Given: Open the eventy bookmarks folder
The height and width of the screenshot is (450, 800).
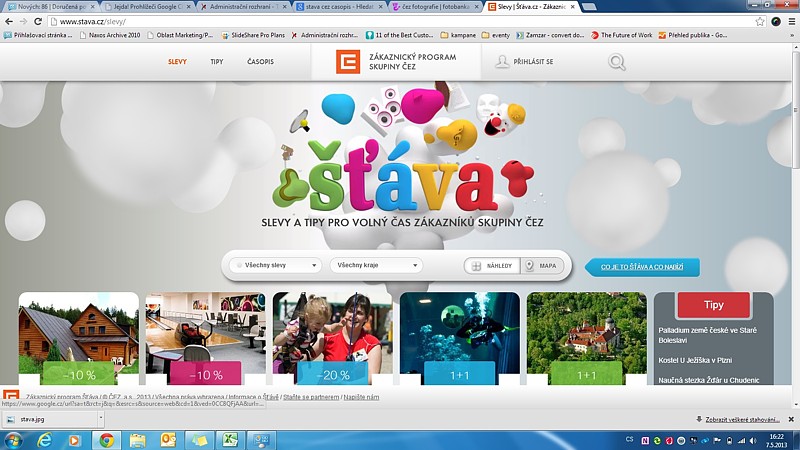Looking at the screenshot, I should (495, 35).
